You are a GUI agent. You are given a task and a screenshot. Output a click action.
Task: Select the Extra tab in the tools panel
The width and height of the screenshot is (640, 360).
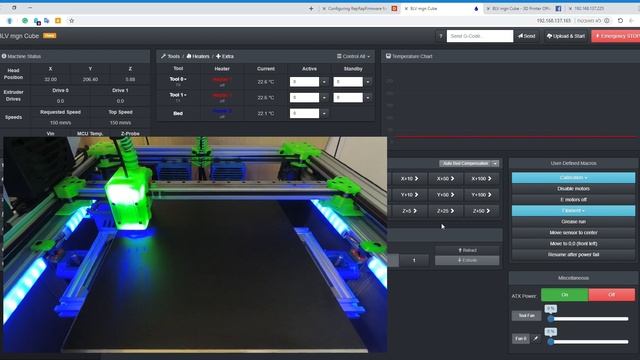click(x=224, y=56)
